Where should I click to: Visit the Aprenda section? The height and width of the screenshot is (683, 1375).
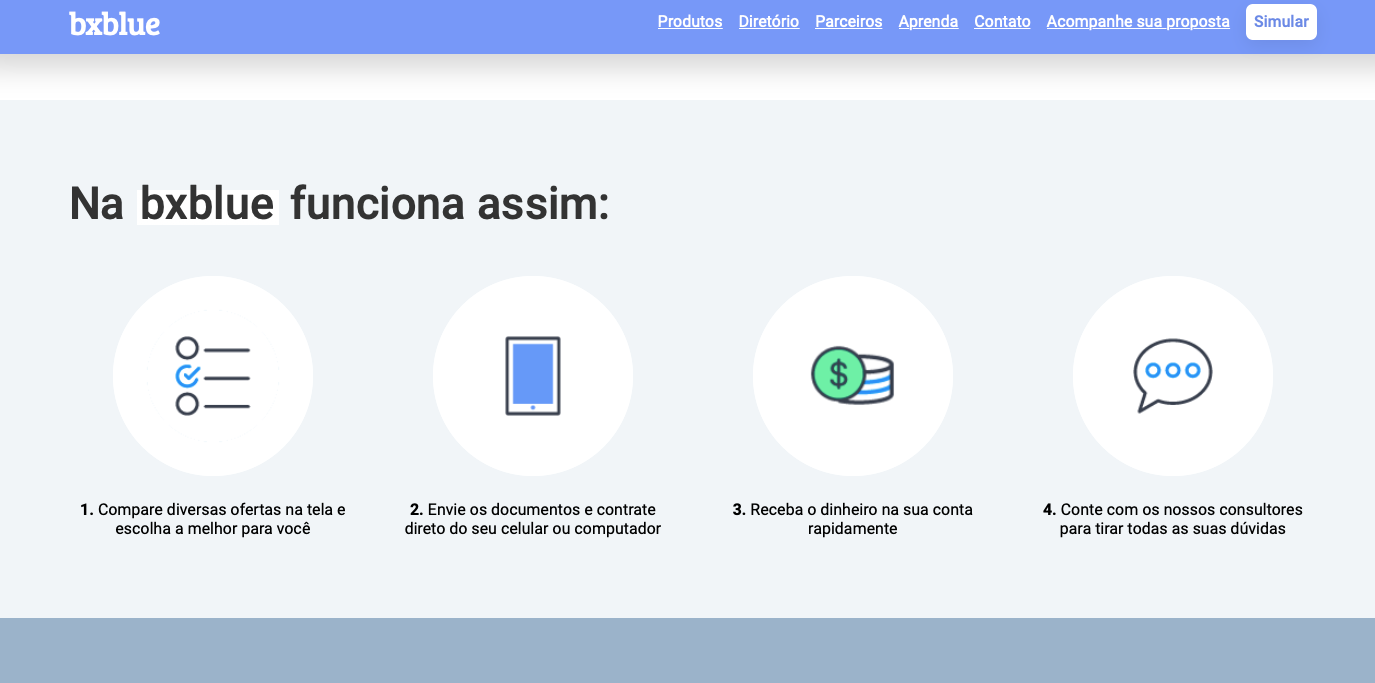[928, 22]
